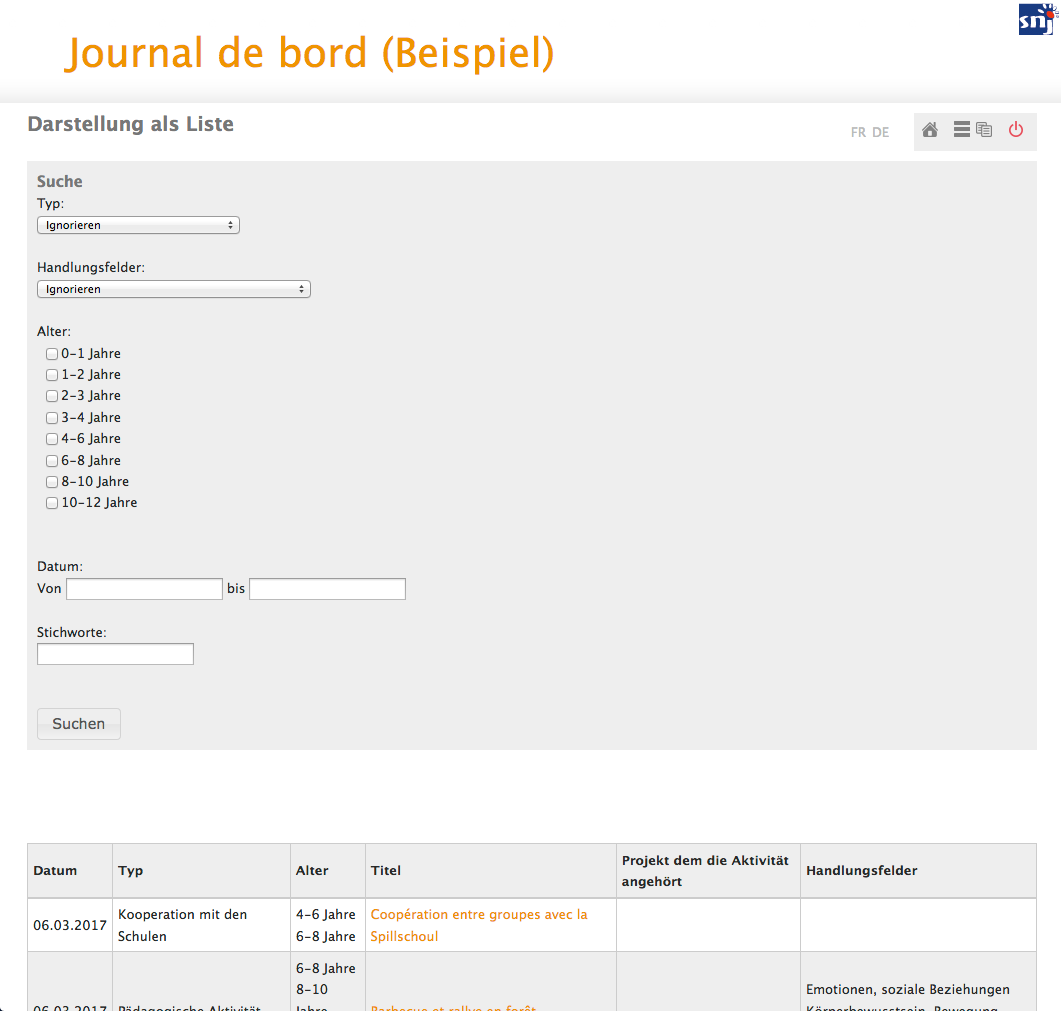Check the 0-1 Jahre age box

click(52, 354)
